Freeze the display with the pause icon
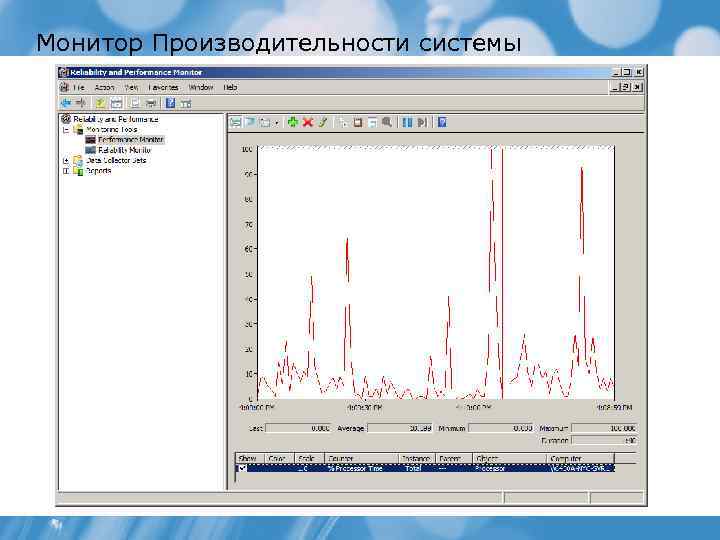This screenshot has width=720, height=540. click(x=407, y=122)
